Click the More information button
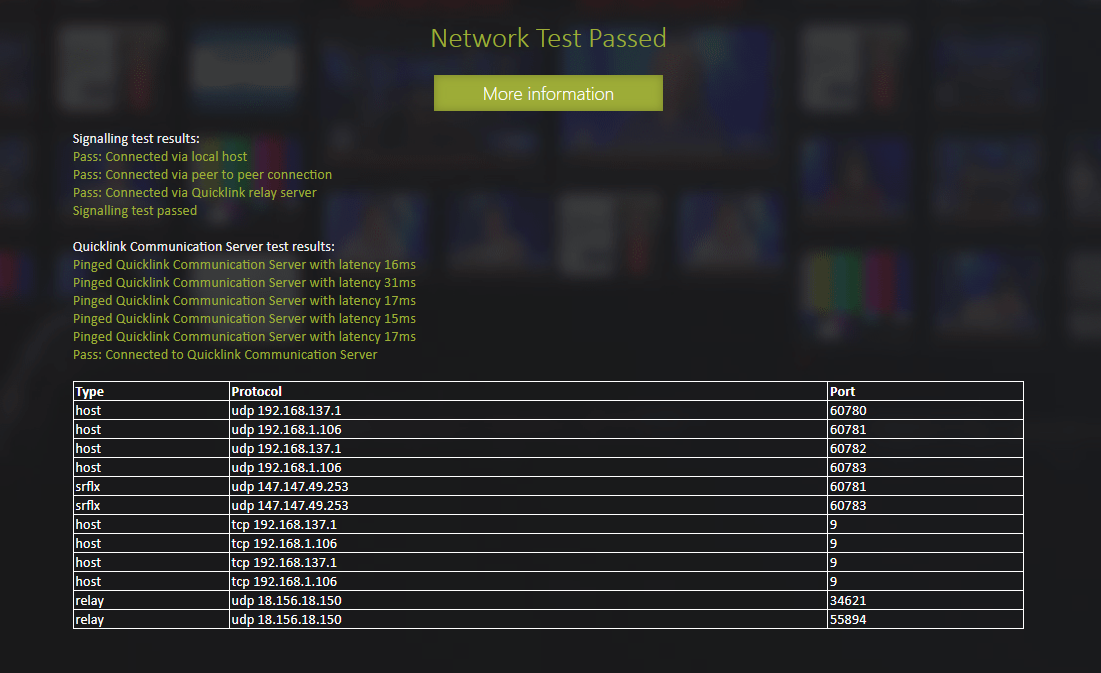Screen dimensions: 1101x673 pos(548,93)
